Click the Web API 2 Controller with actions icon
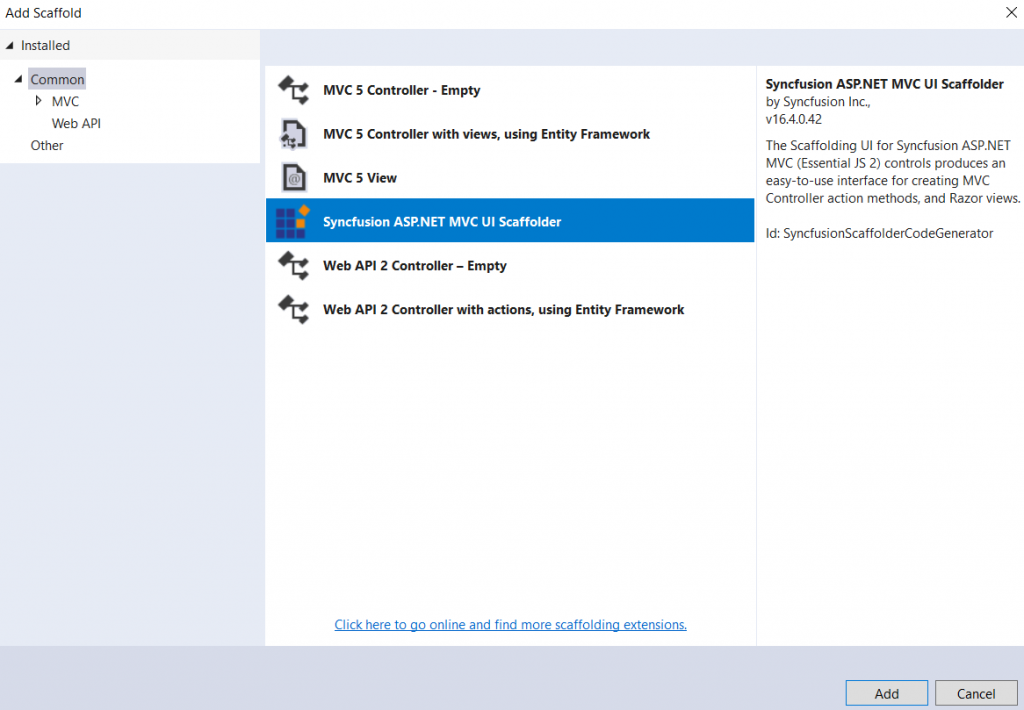Image resolution: width=1024 pixels, height=710 pixels. [x=294, y=310]
